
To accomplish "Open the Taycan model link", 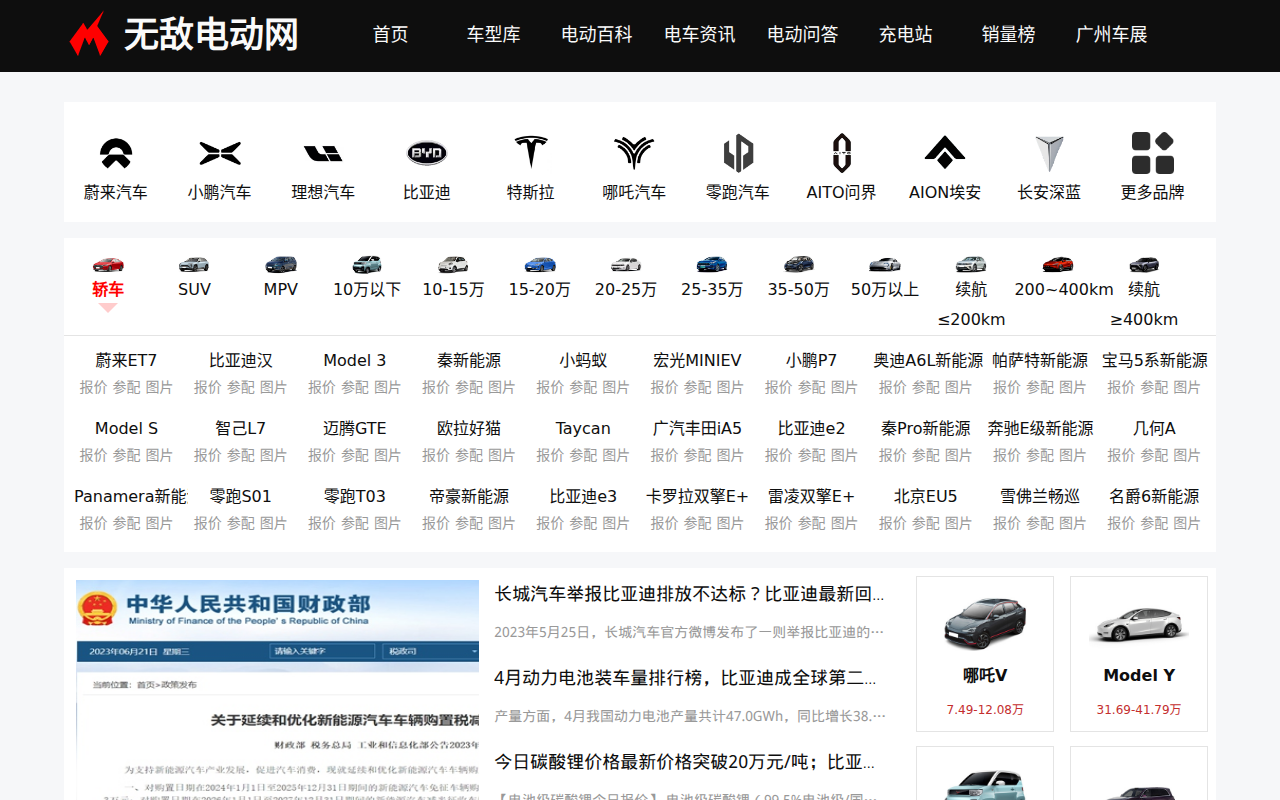I will [583, 428].
